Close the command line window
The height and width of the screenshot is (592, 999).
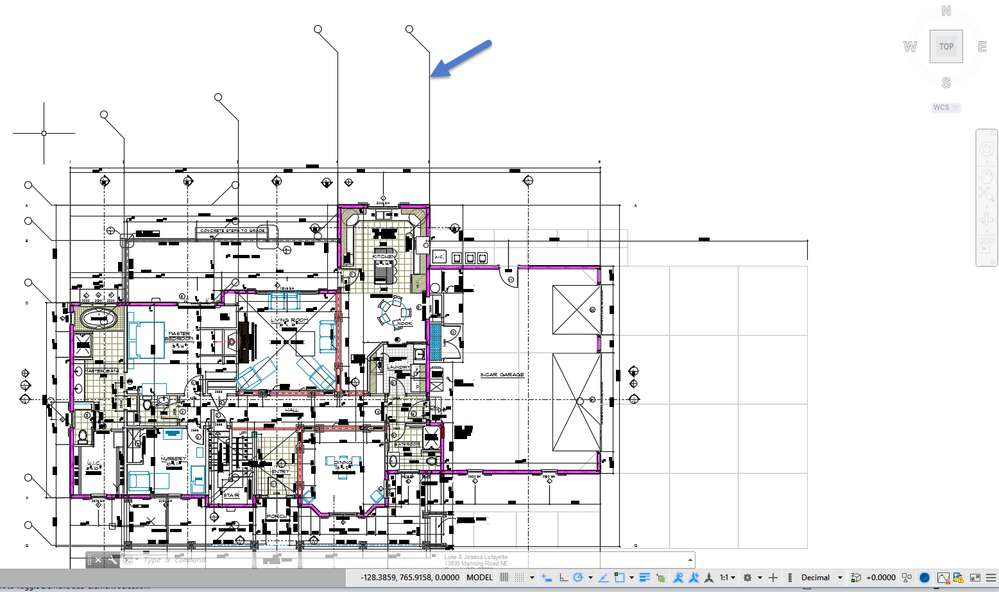(x=98, y=560)
